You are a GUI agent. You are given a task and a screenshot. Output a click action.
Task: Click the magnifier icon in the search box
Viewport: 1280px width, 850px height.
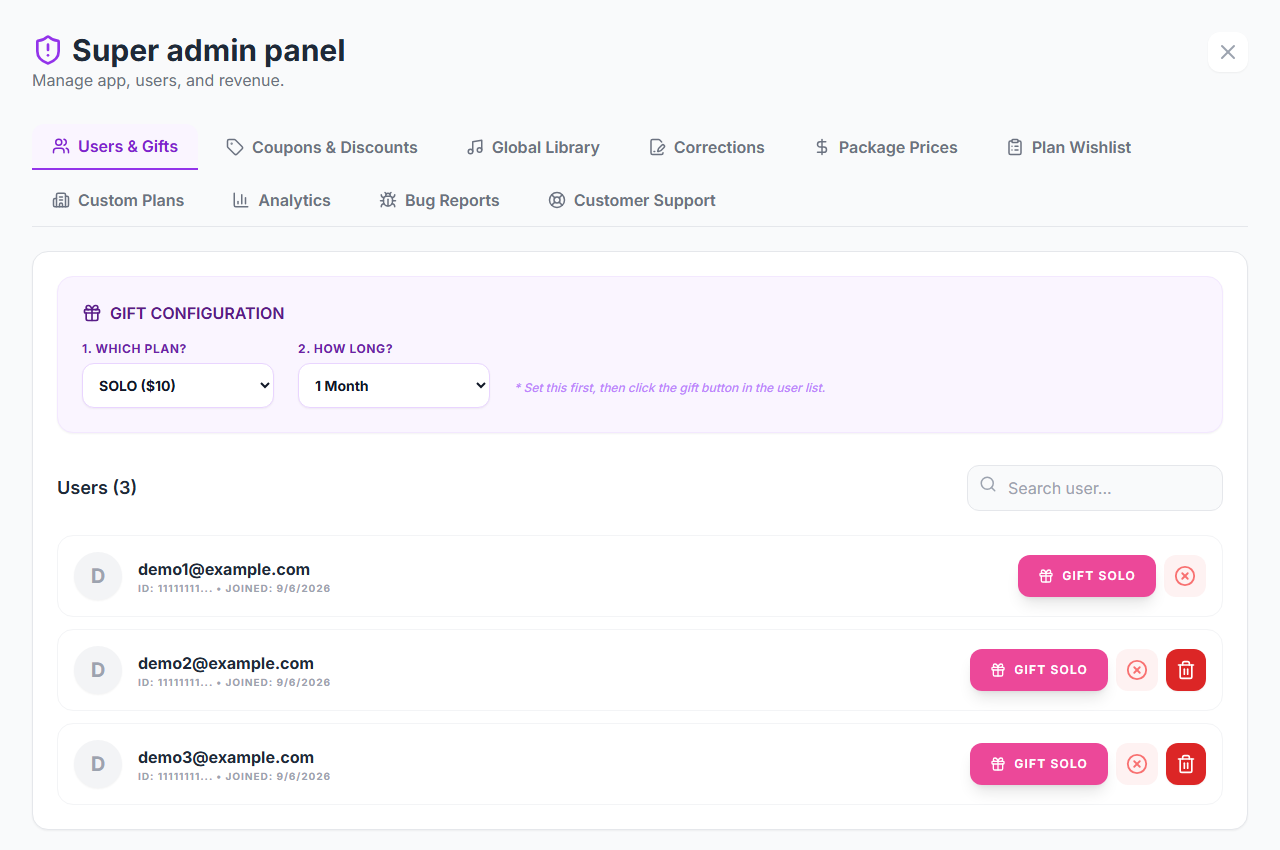(x=988, y=485)
